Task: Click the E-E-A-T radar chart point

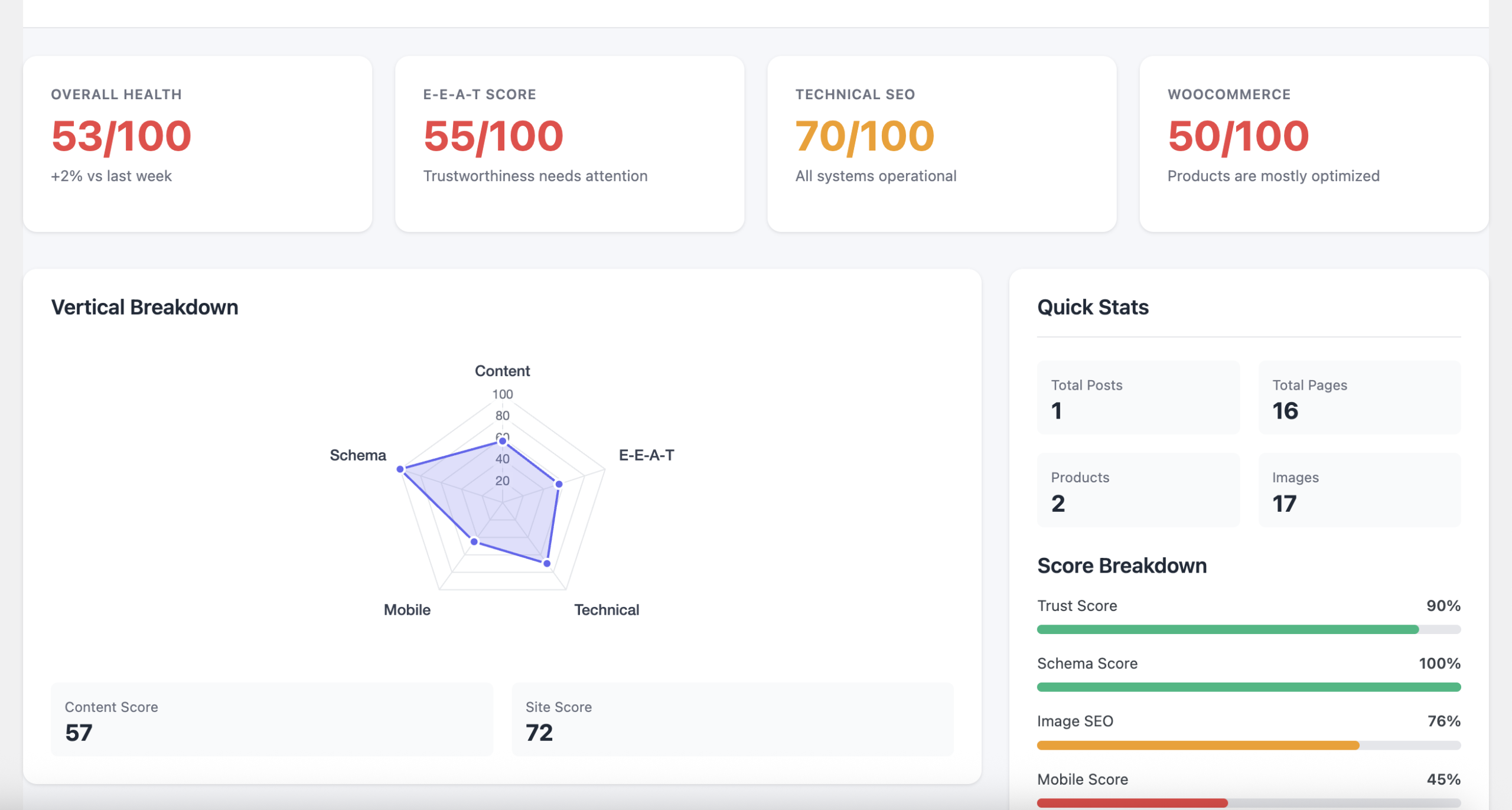Action: pyautogui.click(x=559, y=484)
